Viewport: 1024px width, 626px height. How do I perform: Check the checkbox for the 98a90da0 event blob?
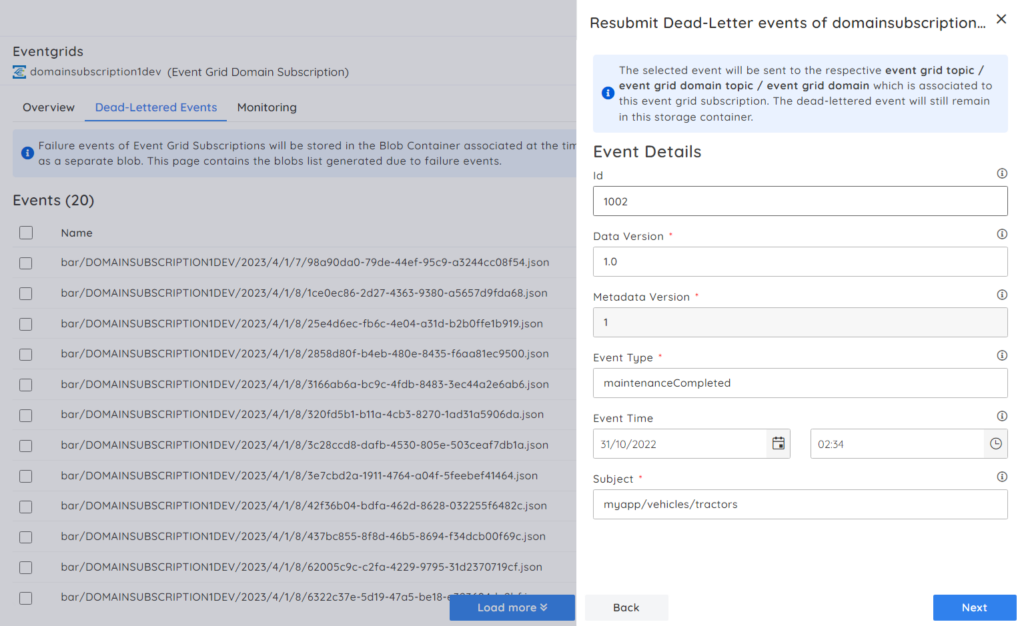pos(25,262)
